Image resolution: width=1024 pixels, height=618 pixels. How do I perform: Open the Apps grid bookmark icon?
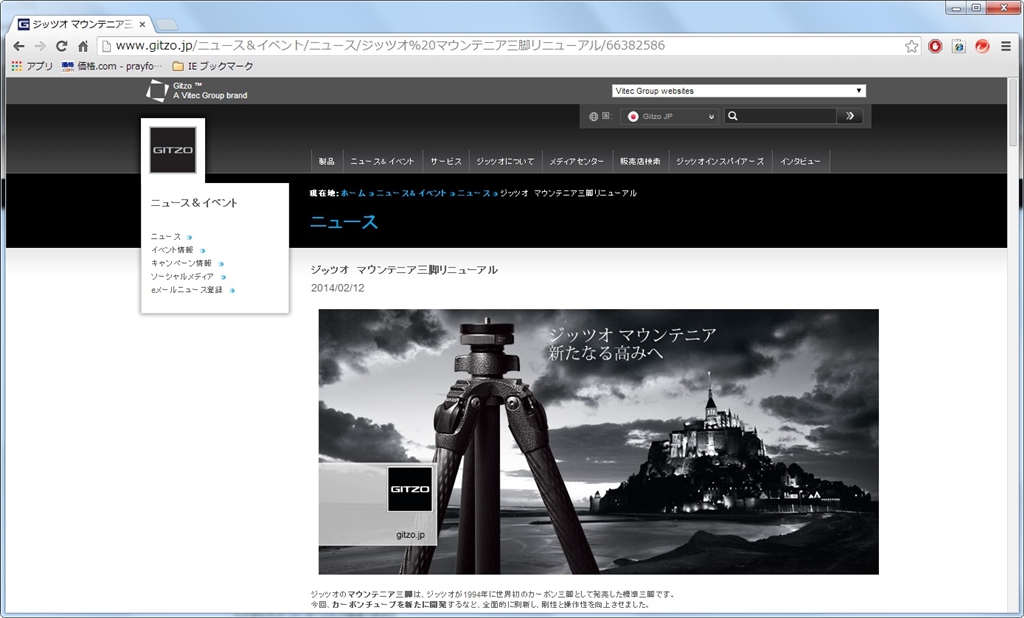click(x=17, y=66)
